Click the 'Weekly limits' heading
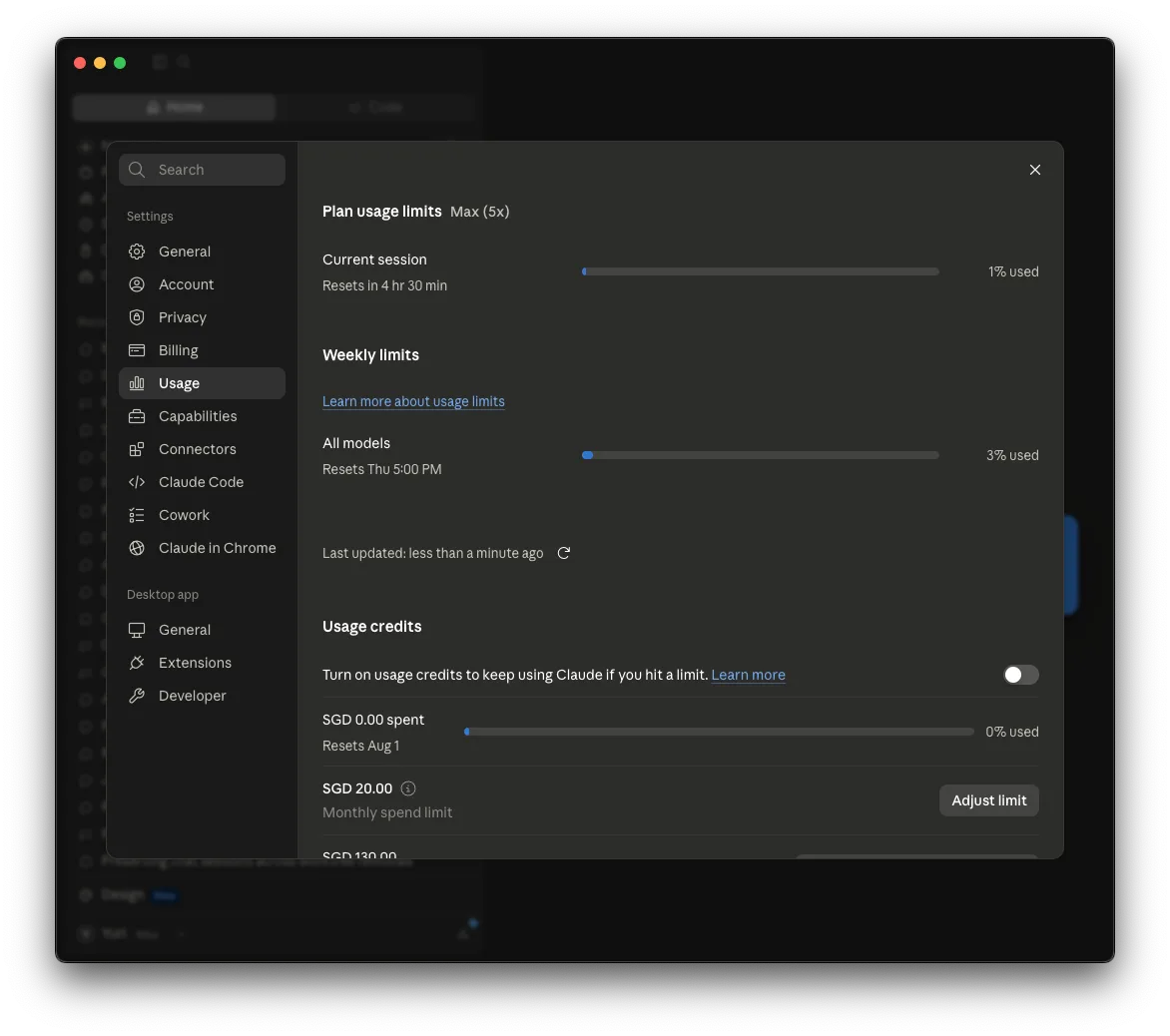 pyautogui.click(x=370, y=355)
